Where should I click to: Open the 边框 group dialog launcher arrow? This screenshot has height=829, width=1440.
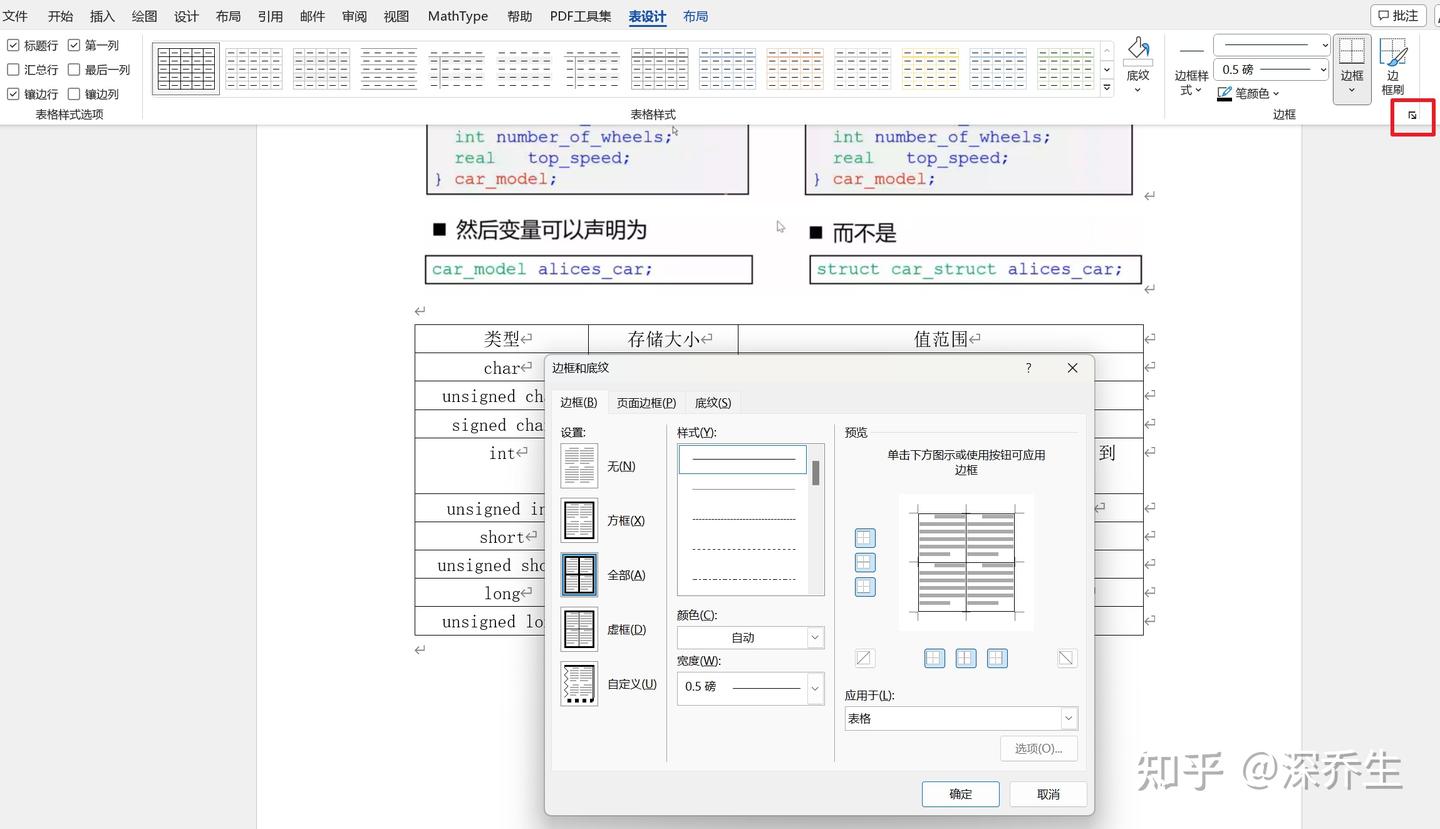coord(1412,115)
